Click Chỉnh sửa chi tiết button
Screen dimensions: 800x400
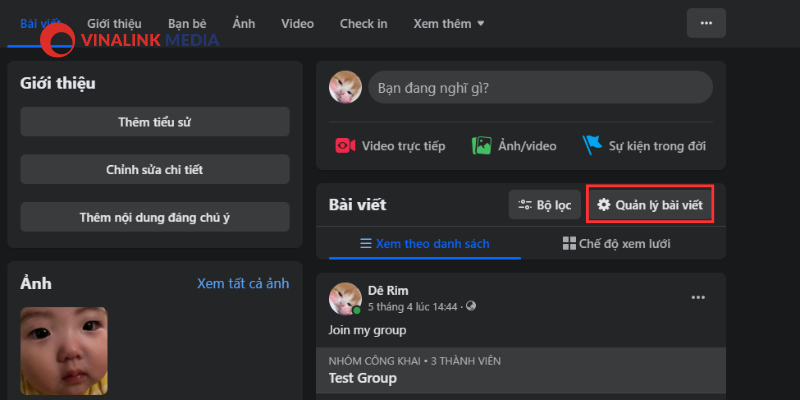tap(155, 169)
